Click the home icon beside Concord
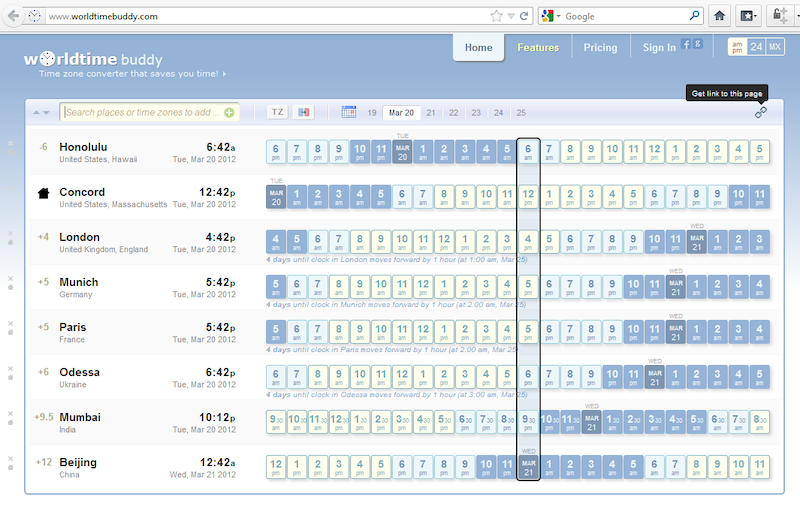The width and height of the screenshot is (800, 506). [x=43, y=193]
